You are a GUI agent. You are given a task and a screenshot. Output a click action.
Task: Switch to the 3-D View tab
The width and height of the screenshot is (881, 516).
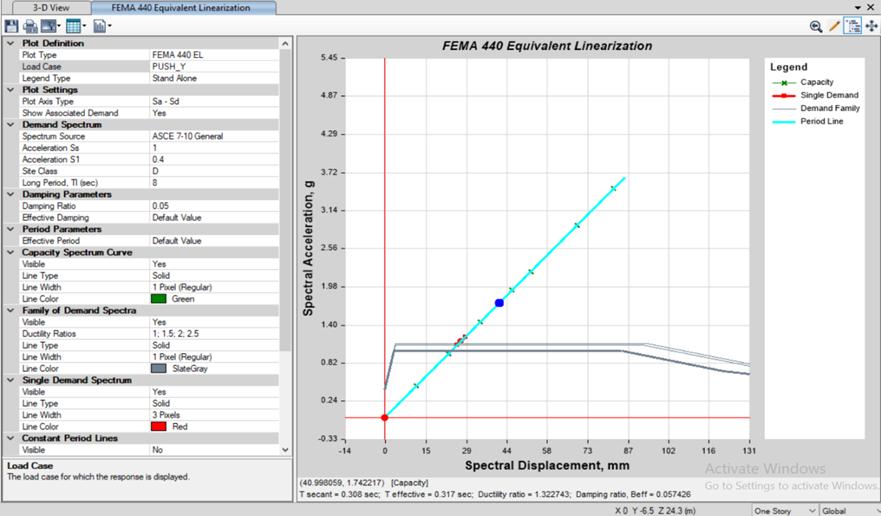51,8
